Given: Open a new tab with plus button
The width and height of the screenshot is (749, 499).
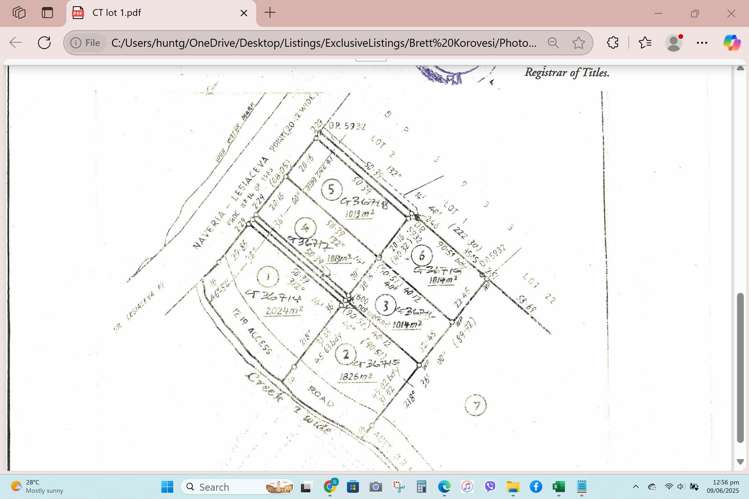Looking at the screenshot, I should pos(270,12).
